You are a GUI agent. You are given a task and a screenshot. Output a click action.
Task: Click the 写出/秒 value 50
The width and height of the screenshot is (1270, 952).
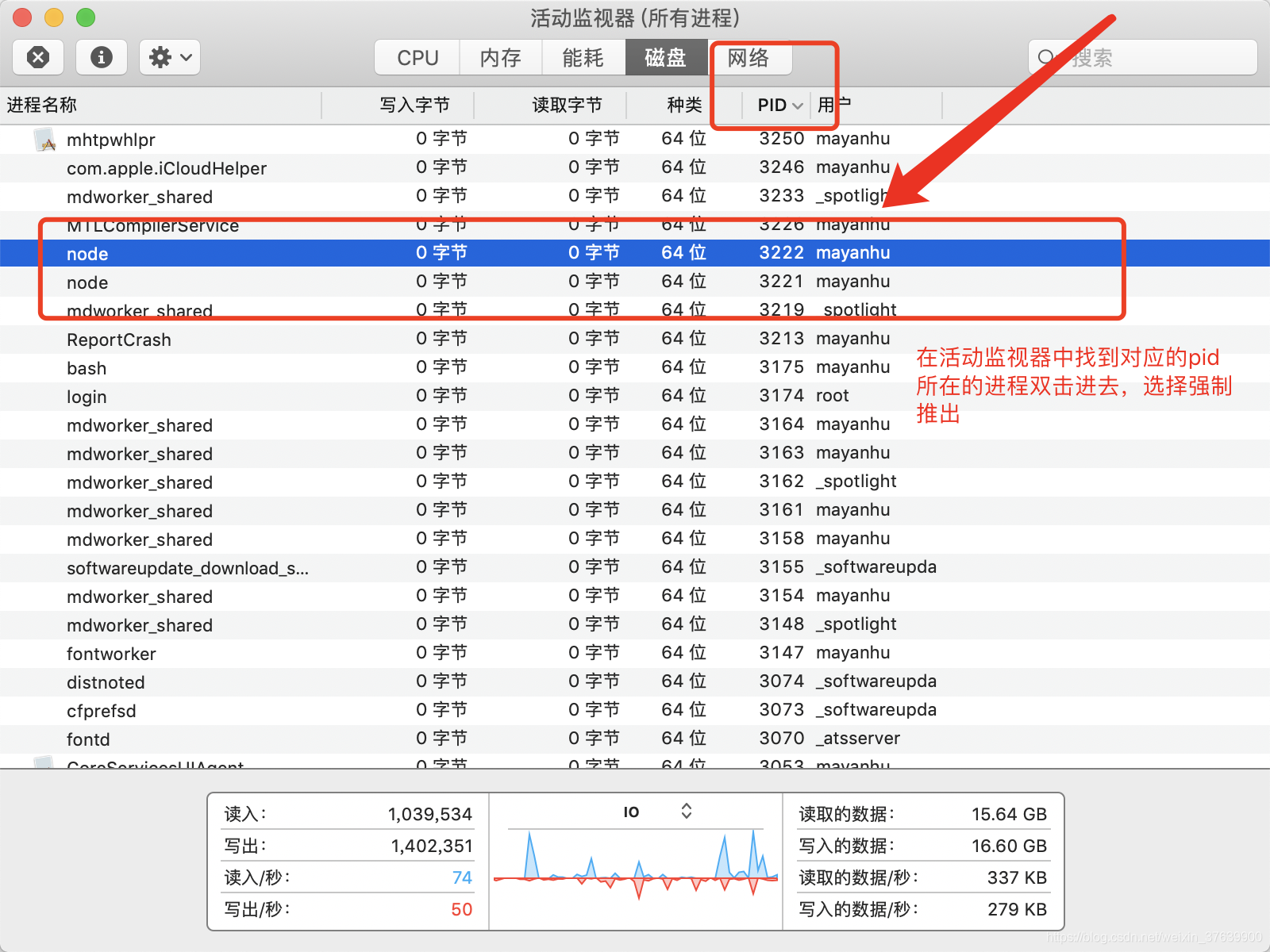click(x=462, y=909)
